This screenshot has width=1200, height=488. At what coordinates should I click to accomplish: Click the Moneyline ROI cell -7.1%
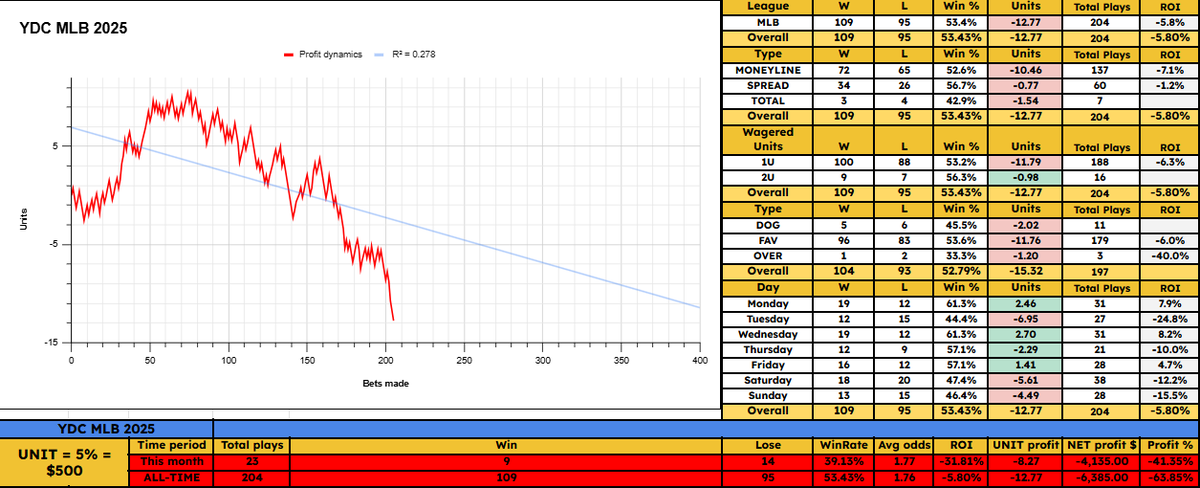1171,70
